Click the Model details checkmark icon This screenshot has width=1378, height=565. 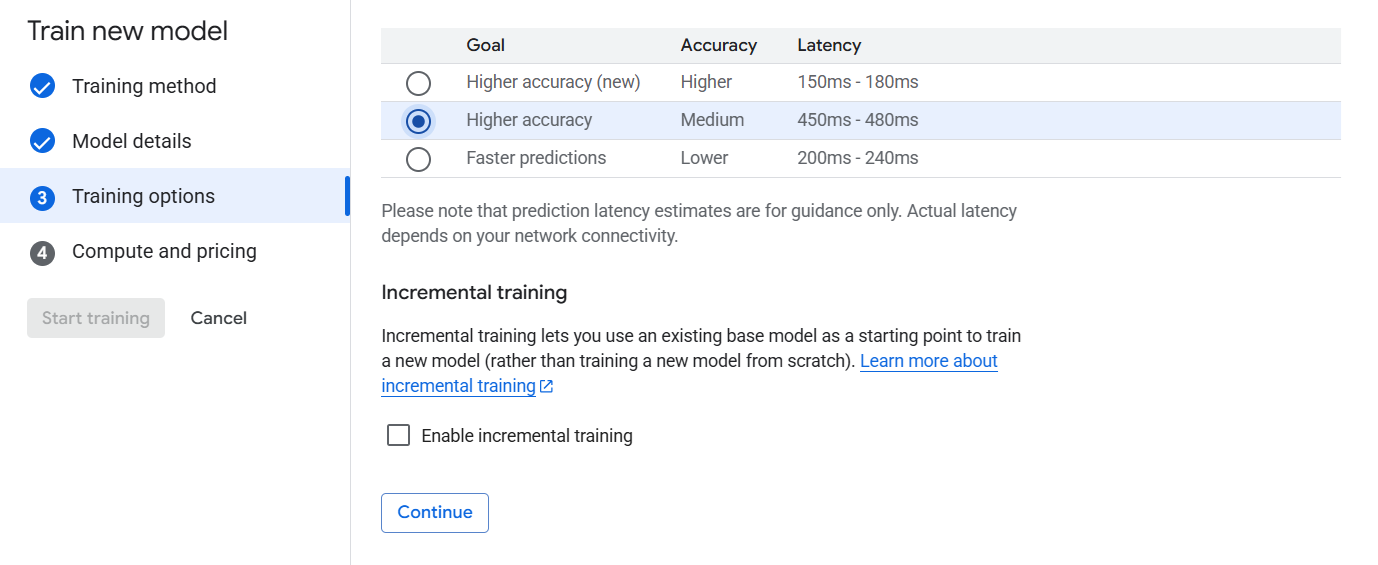42,142
